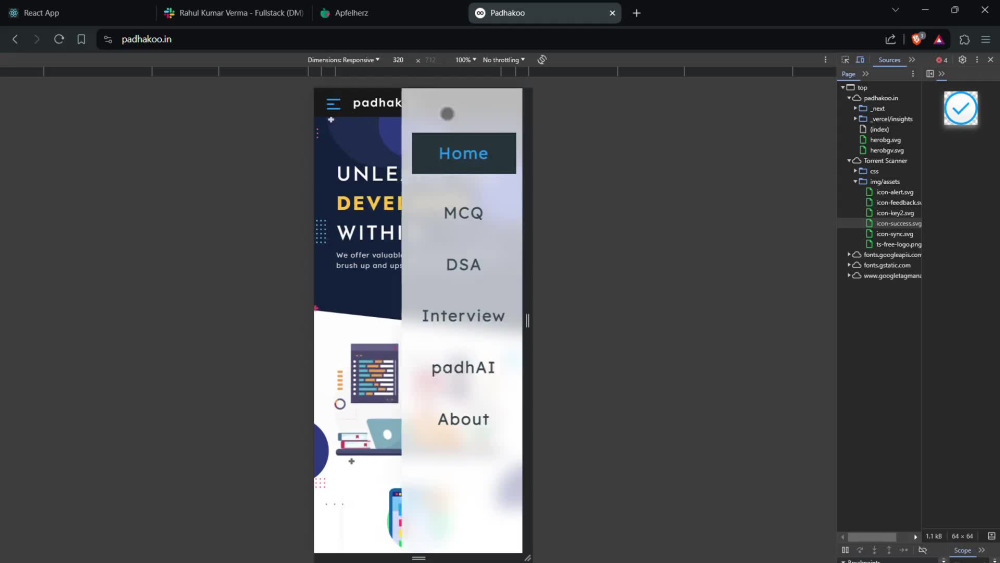Show more navigator tabs next to Page
The width and height of the screenshot is (1000, 563).
click(x=865, y=74)
